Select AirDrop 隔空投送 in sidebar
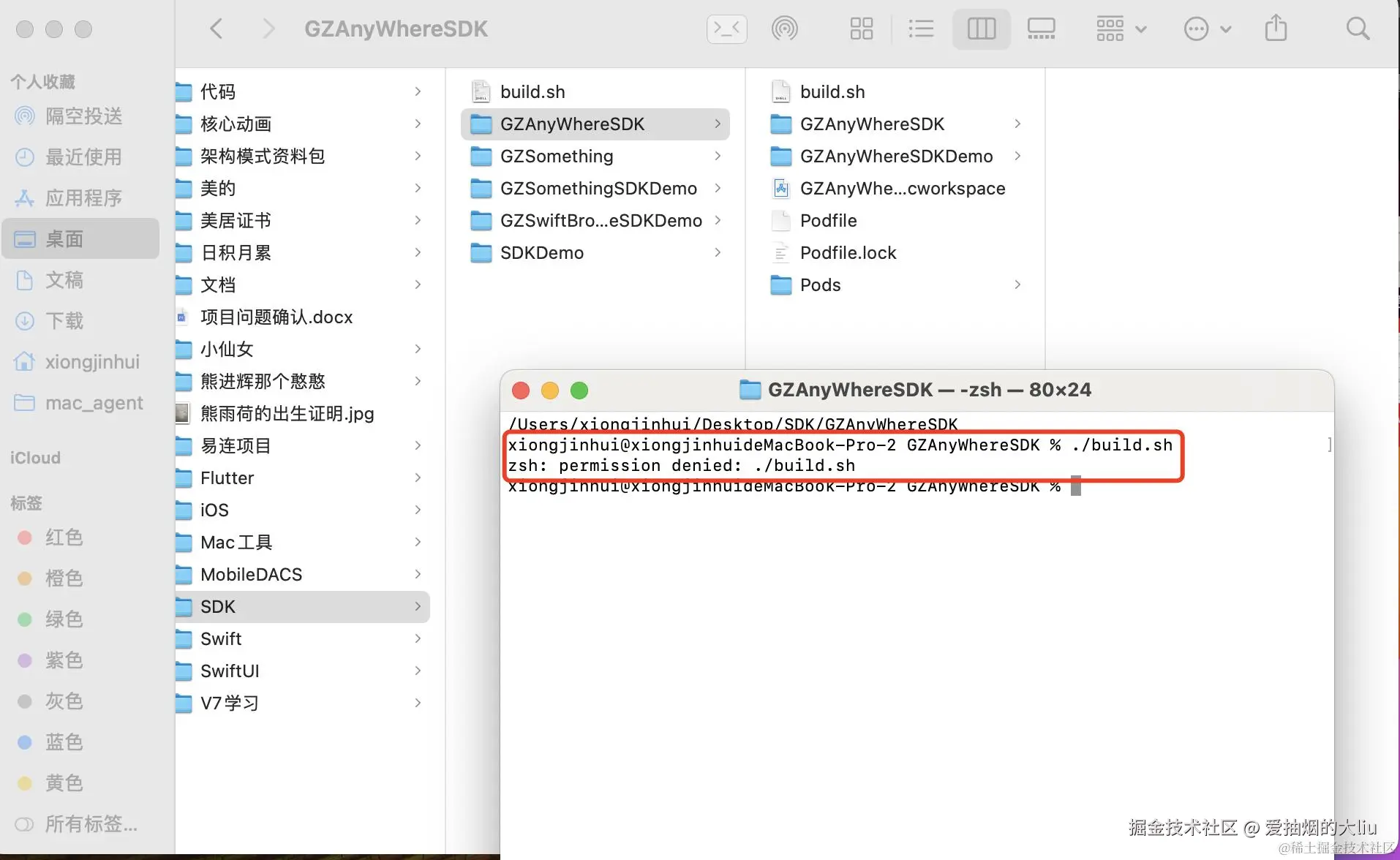Image resolution: width=1400 pixels, height=860 pixels. (x=80, y=116)
